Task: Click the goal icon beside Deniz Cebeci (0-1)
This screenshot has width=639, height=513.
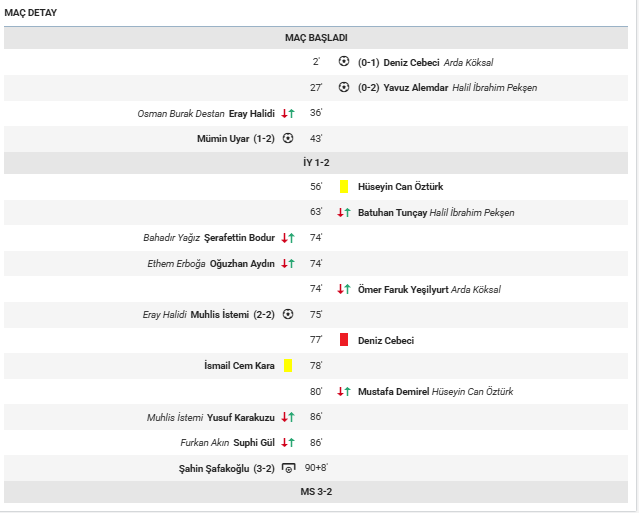Action: tap(344, 62)
